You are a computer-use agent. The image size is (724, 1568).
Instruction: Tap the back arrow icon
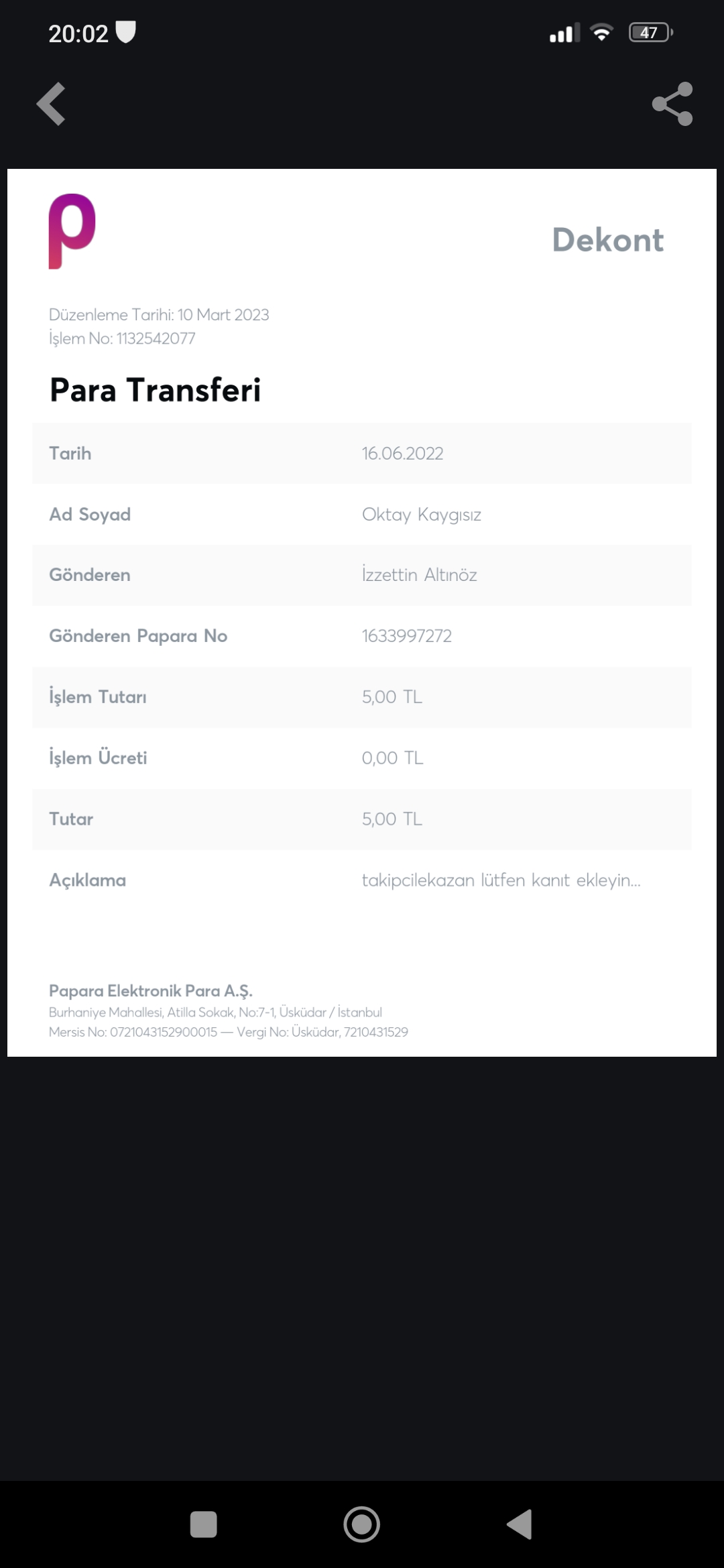click(x=51, y=104)
